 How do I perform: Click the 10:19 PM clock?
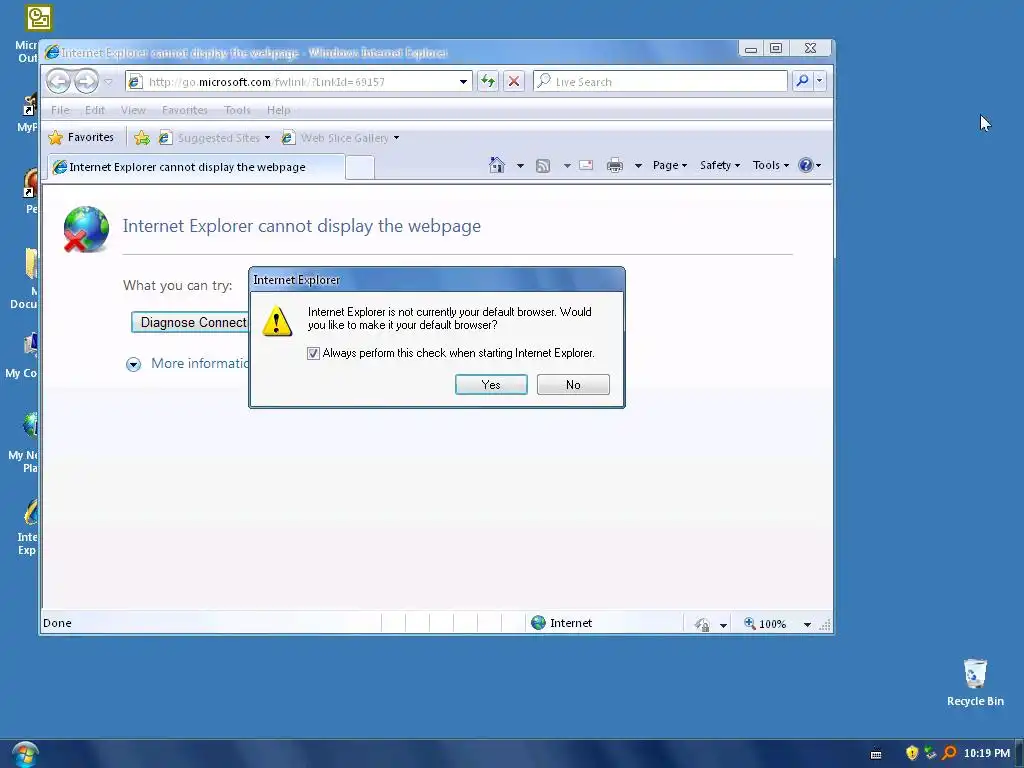tap(986, 753)
